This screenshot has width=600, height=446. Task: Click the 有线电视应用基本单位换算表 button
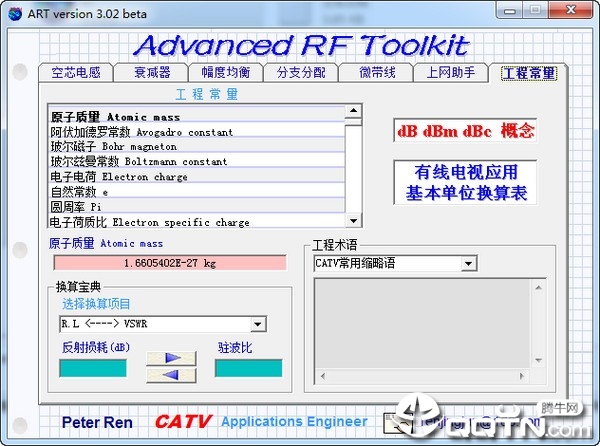tap(465, 182)
